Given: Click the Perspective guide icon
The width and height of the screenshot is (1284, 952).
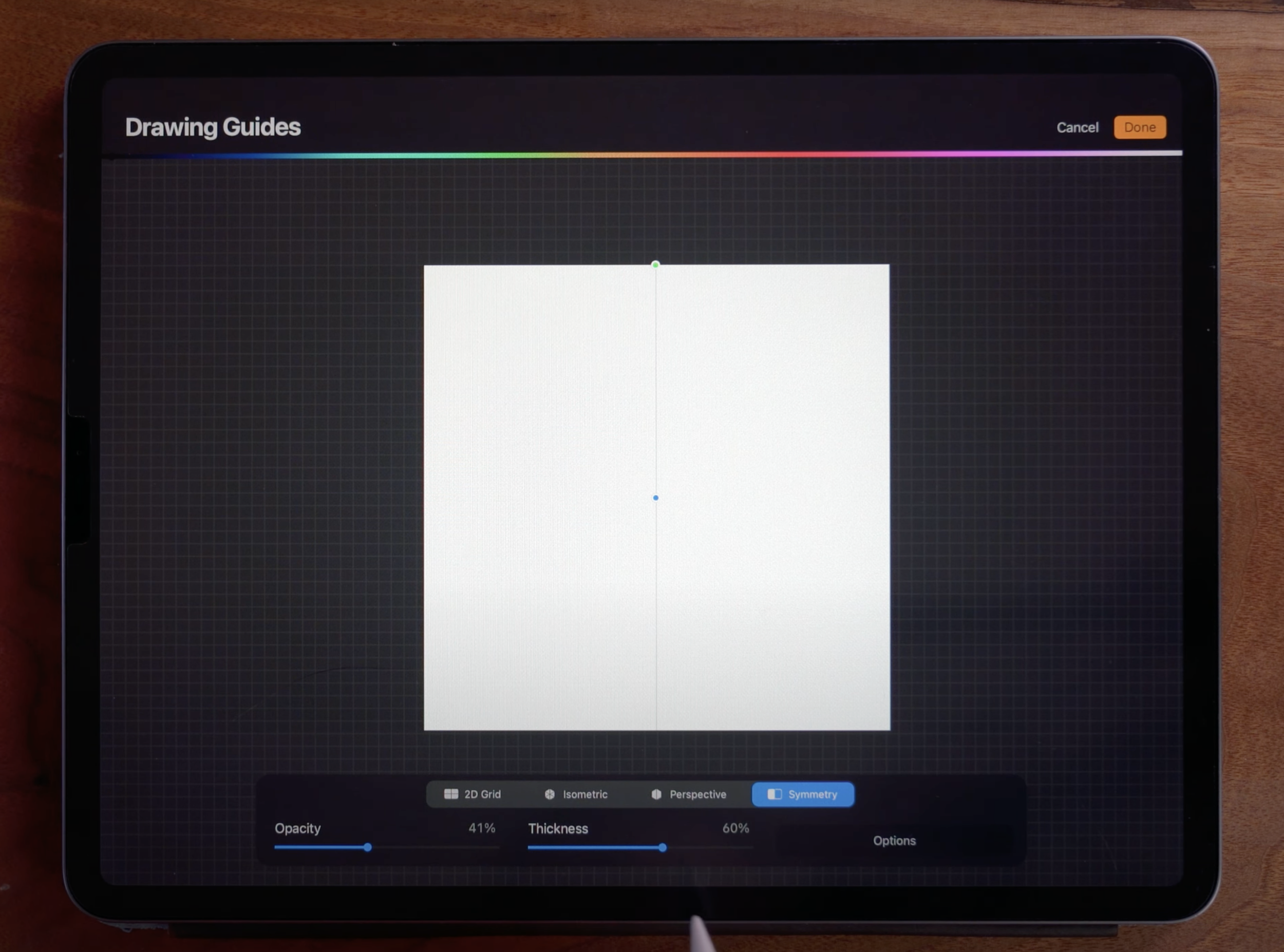Looking at the screenshot, I should [656, 794].
